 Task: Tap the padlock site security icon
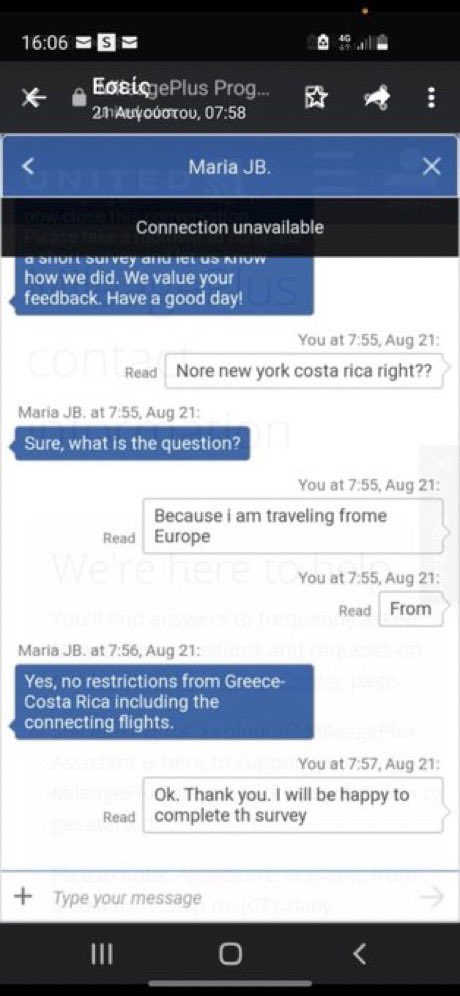point(79,98)
